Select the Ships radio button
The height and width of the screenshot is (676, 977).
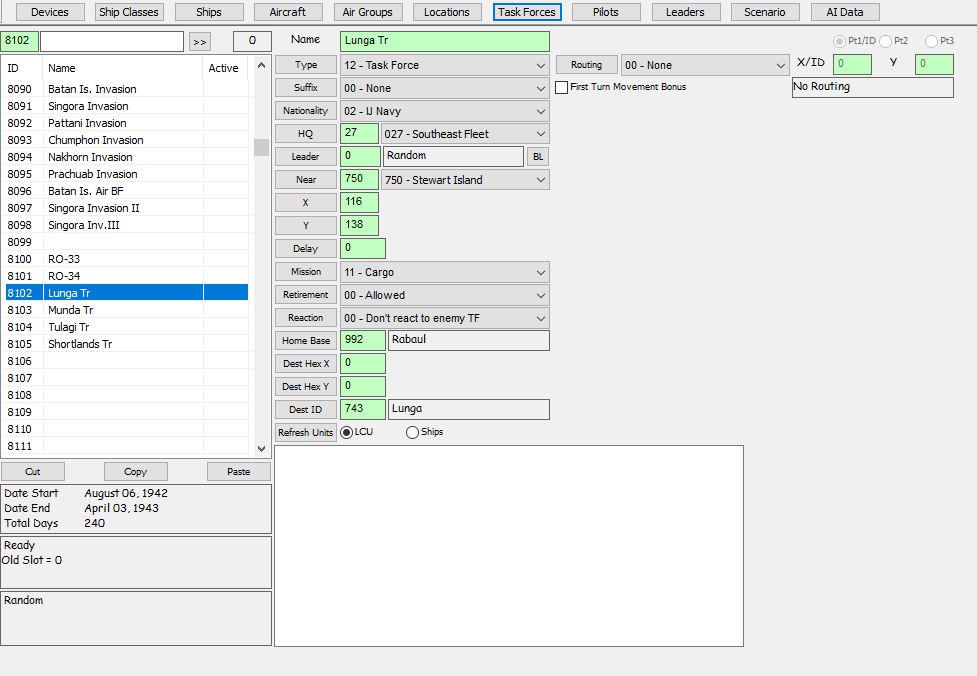pos(412,432)
